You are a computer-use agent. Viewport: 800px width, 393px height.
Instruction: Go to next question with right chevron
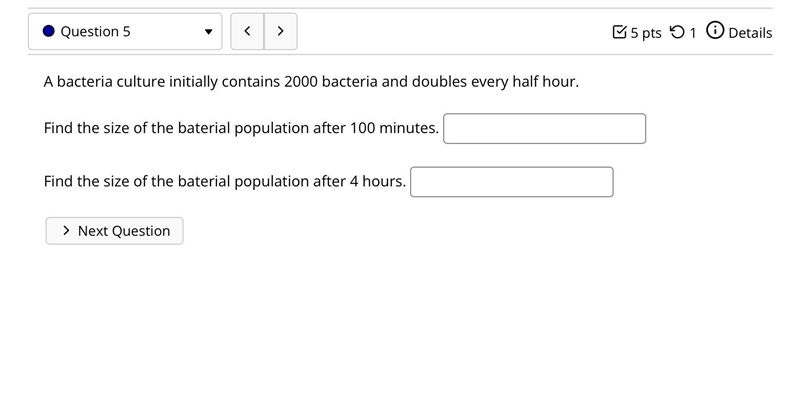tap(280, 31)
